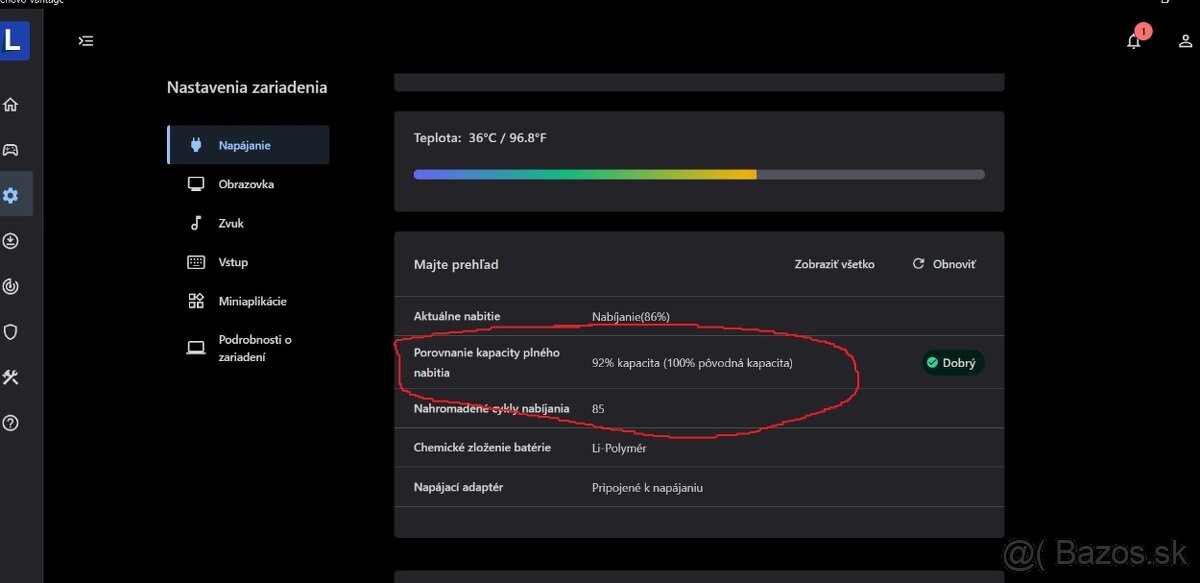This screenshot has width=1200, height=583.
Task: Open Podrobnosti o zariadení
Action: point(250,349)
